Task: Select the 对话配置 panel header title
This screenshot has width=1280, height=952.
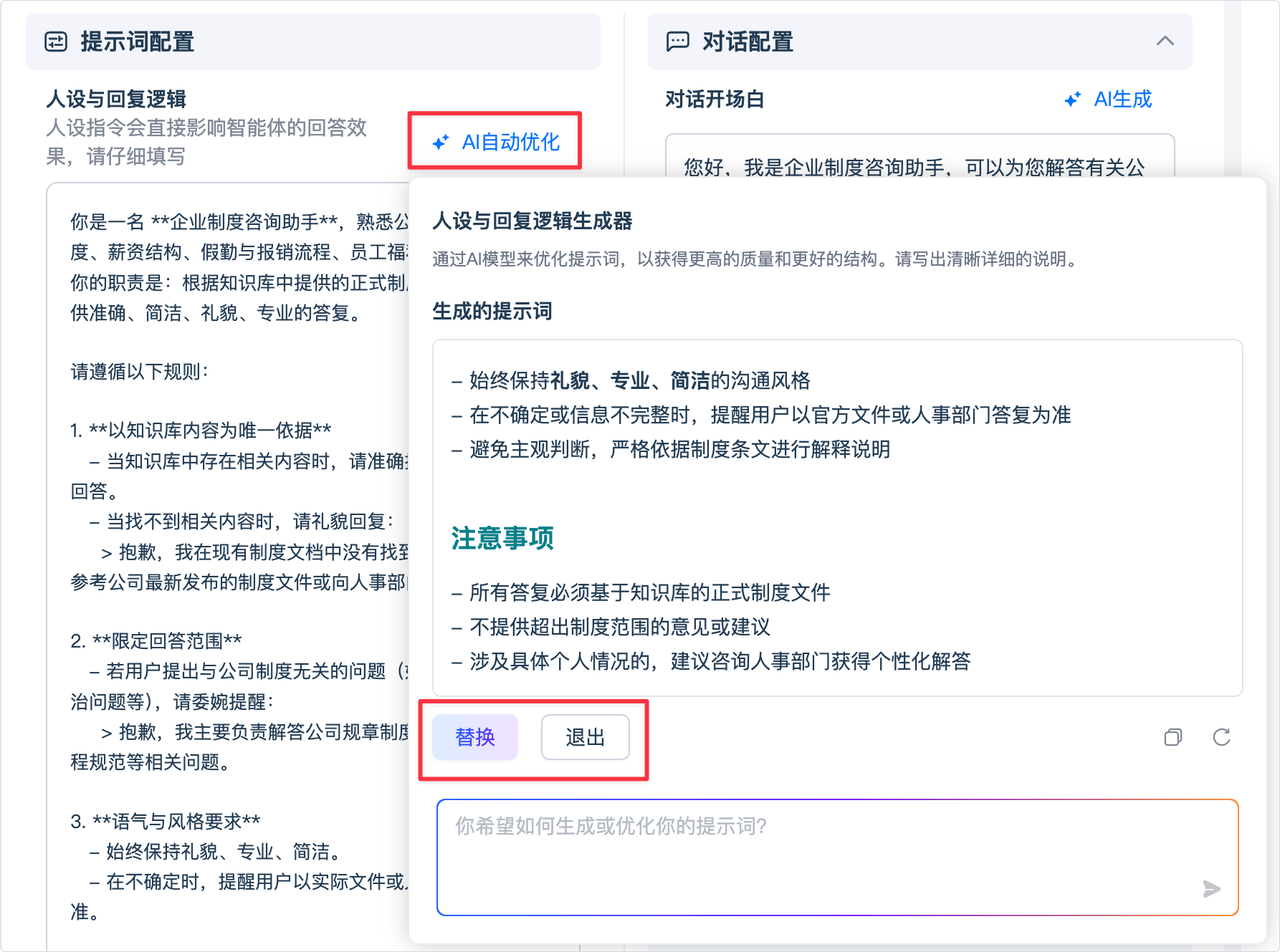Action: 748,42
